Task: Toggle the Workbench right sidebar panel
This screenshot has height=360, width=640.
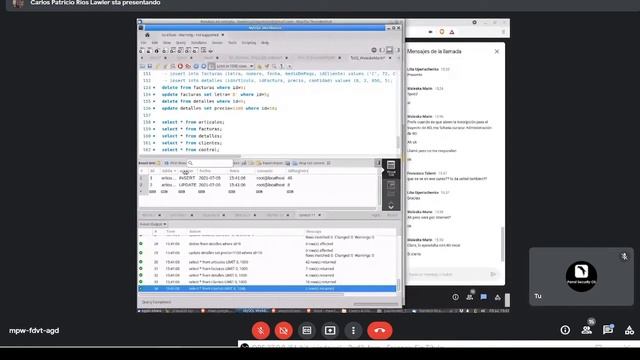Action: coord(398,50)
